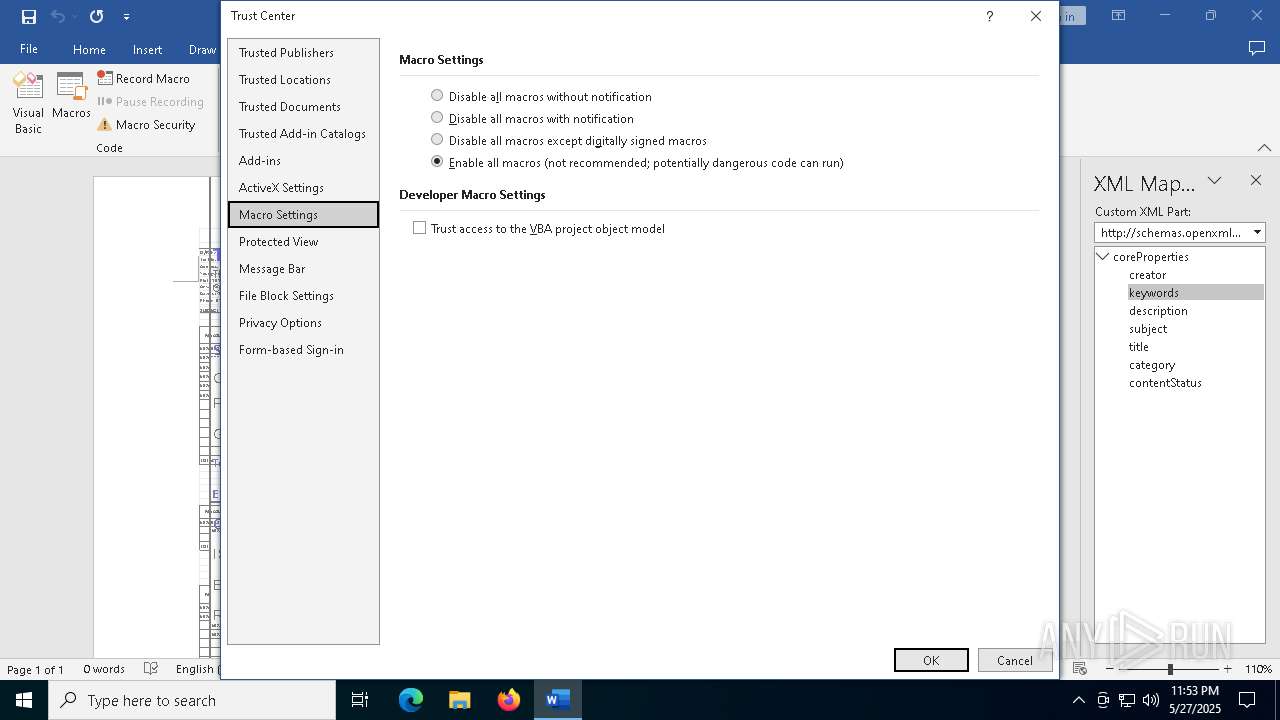Viewport: 1280px width, 720px height.
Task: Click the 110% zoom level
Action: (1258, 669)
